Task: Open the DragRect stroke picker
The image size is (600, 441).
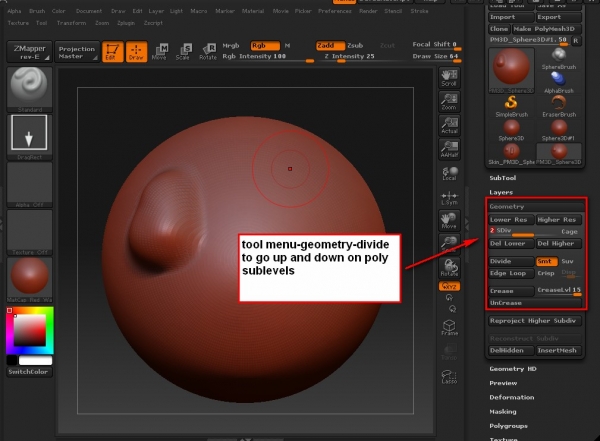Action: point(29,137)
